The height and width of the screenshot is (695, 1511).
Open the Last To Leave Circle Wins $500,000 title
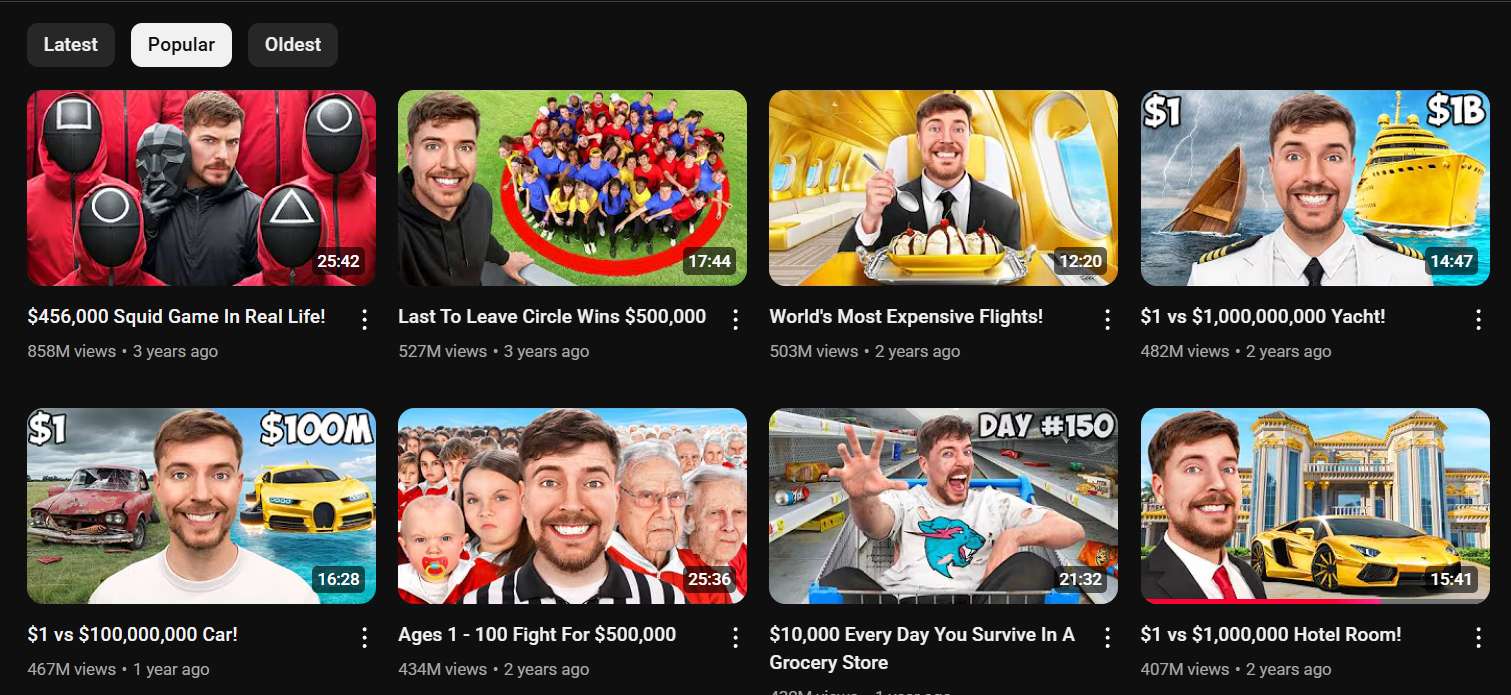pos(552,317)
